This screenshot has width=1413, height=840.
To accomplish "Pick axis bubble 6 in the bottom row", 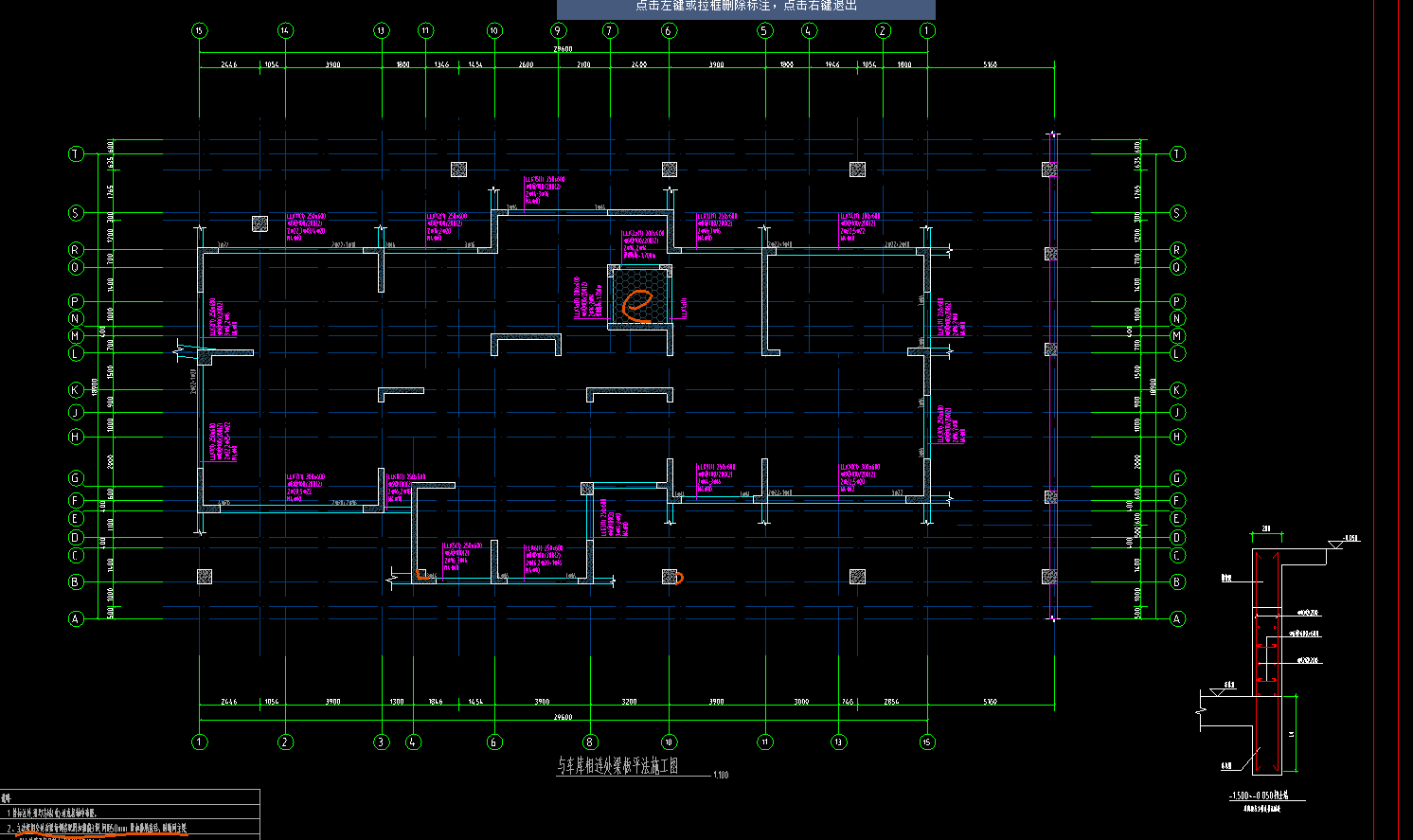I will tap(493, 742).
